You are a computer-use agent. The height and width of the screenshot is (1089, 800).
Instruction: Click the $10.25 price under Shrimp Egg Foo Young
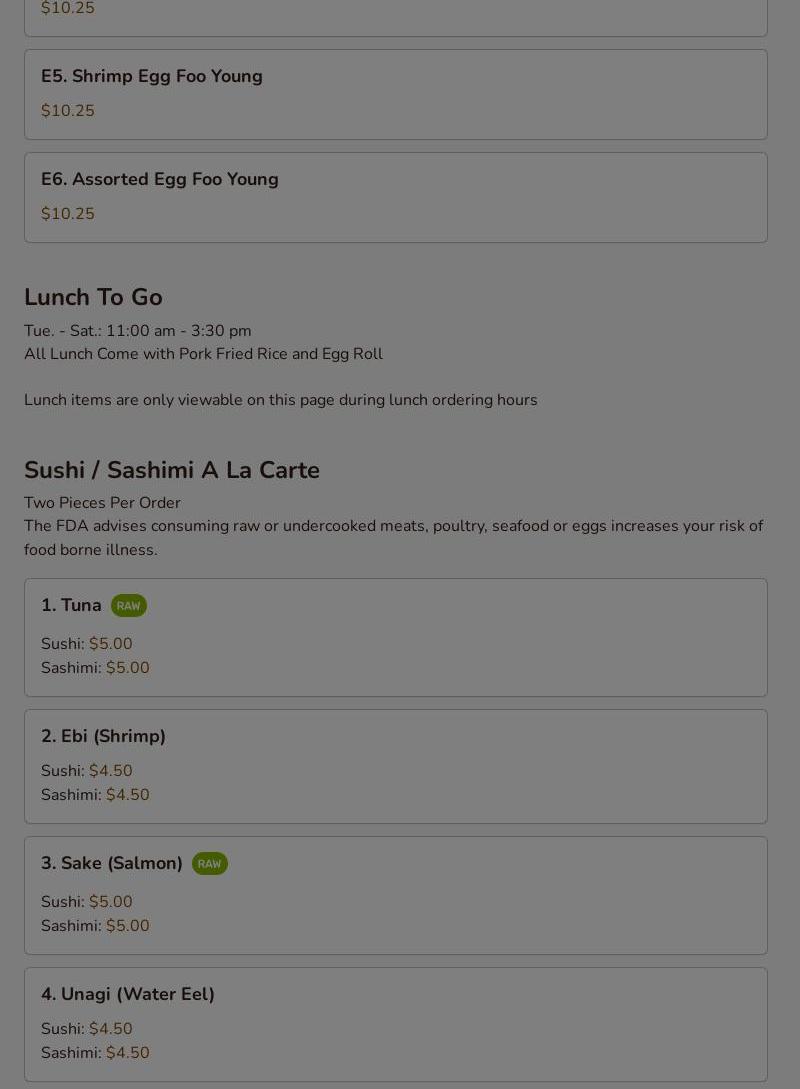pos(67,110)
